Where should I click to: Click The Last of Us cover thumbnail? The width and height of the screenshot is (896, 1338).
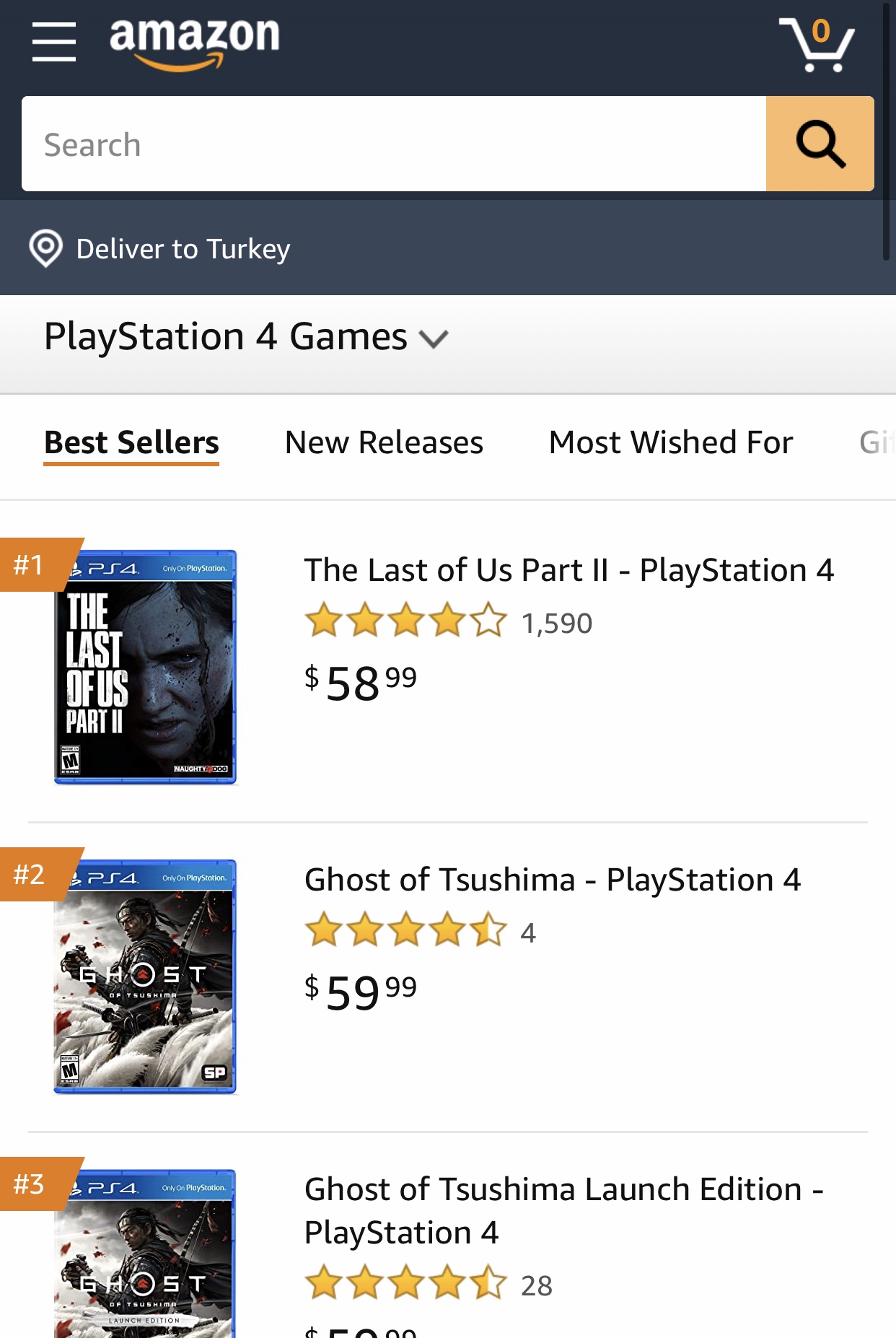(x=146, y=667)
